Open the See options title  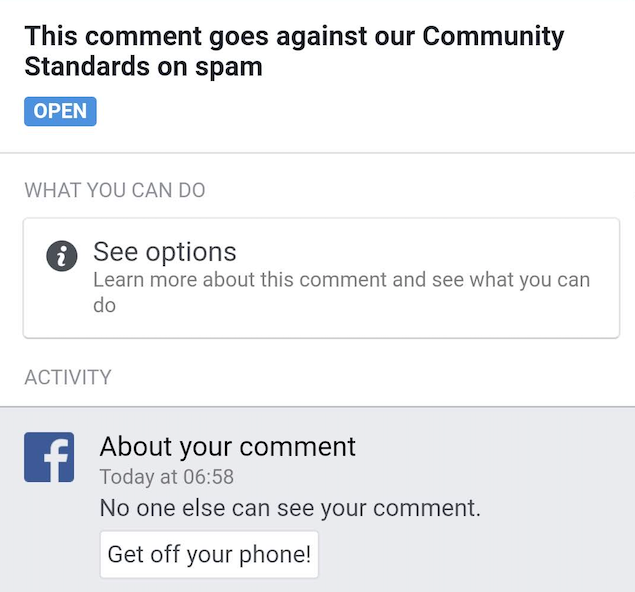[x=165, y=252]
